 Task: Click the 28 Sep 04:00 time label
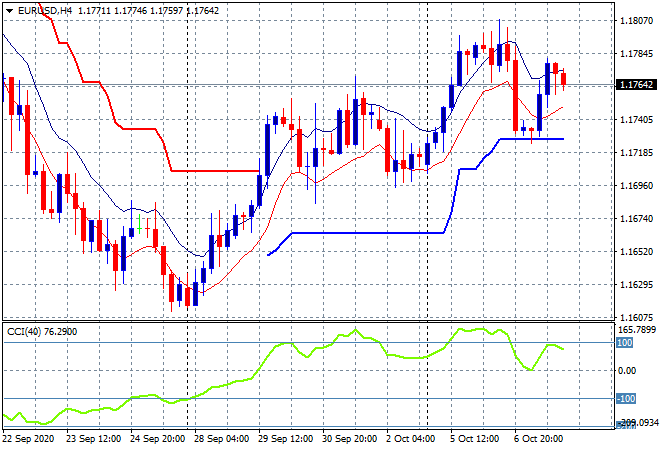point(221,439)
